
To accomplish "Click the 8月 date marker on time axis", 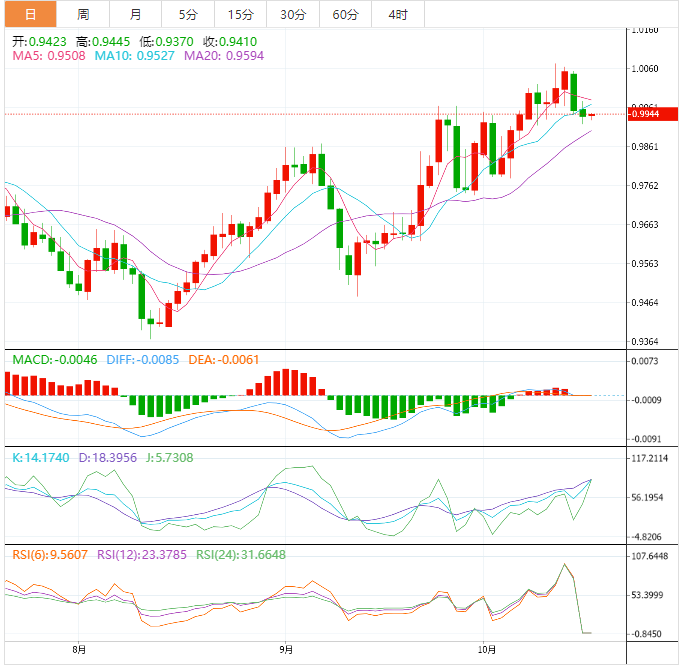I will click(81, 648).
